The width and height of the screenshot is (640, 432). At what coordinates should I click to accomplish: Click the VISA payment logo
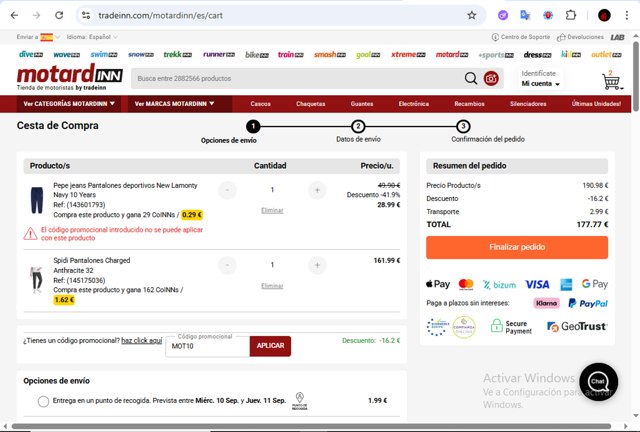click(537, 284)
